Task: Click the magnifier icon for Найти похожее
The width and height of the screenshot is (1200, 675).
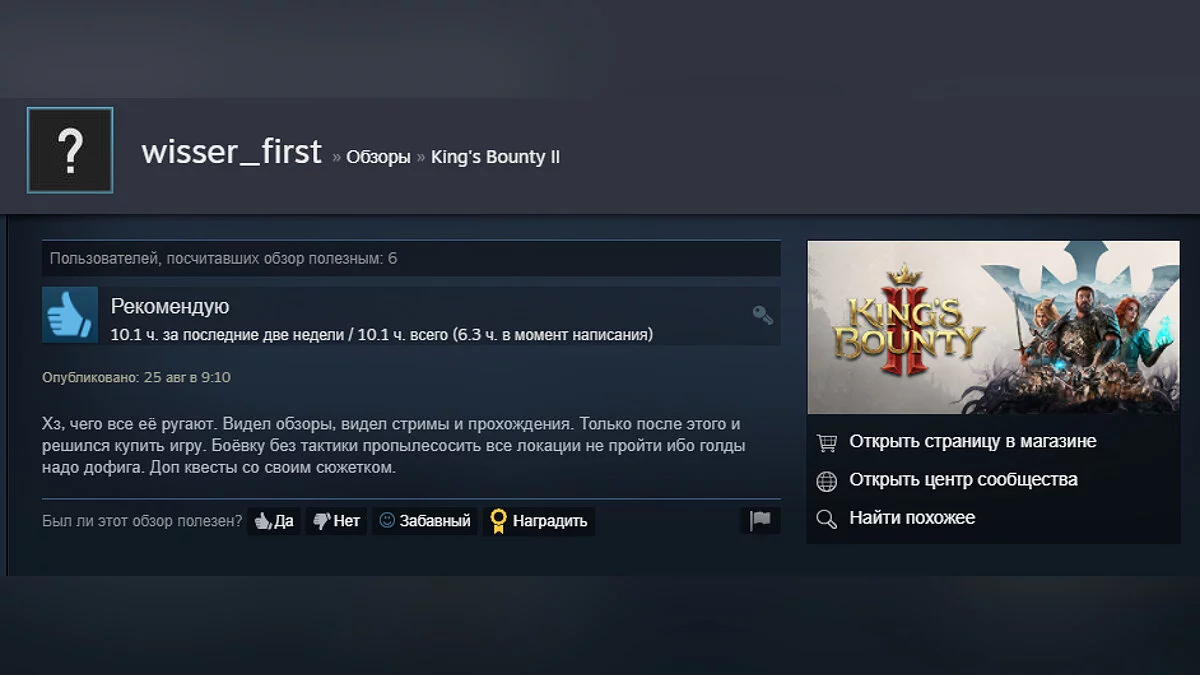Action: click(x=826, y=519)
